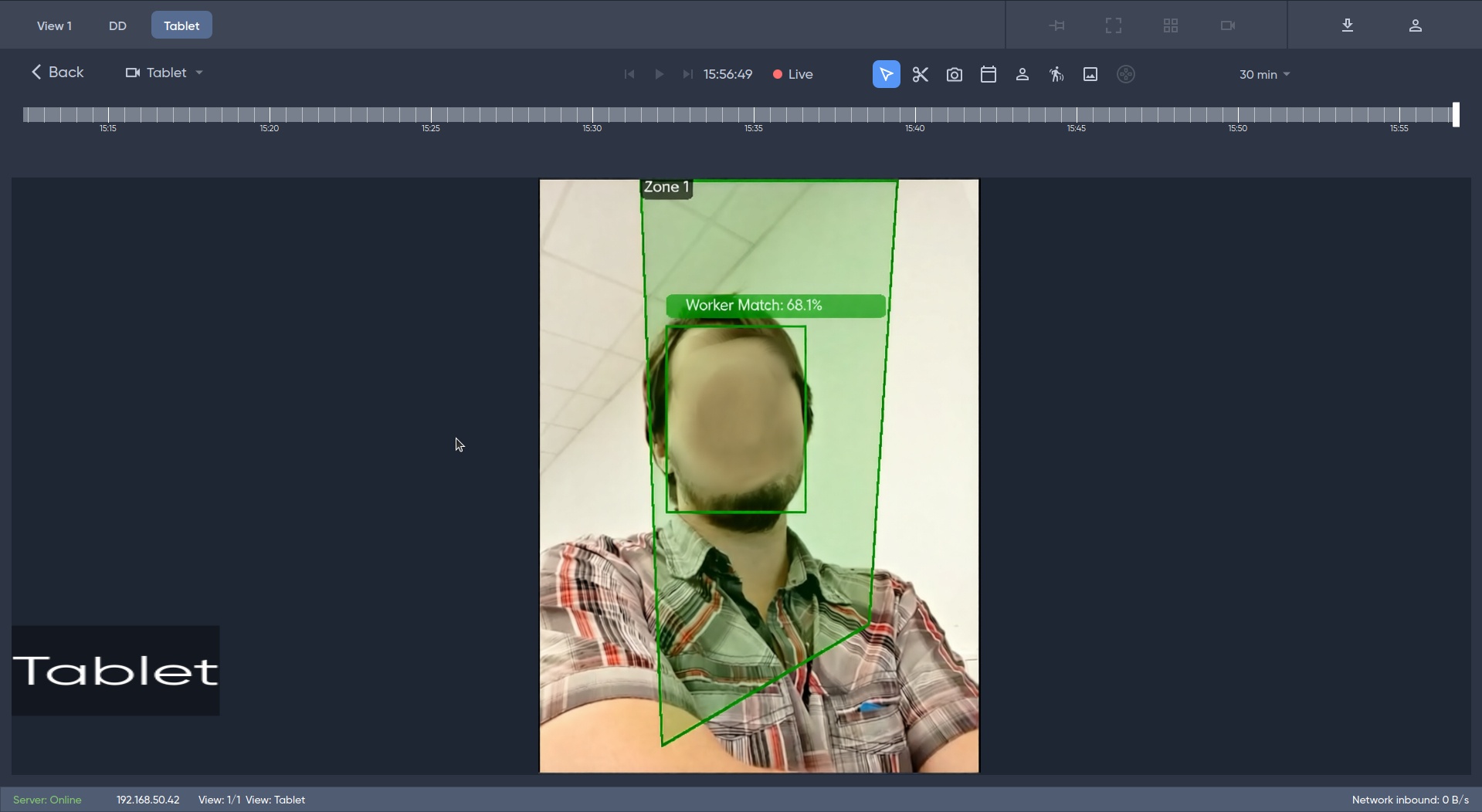Open the Tablet camera dropdown
The width and height of the screenshot is (1482, 812).
pos(164,73)
